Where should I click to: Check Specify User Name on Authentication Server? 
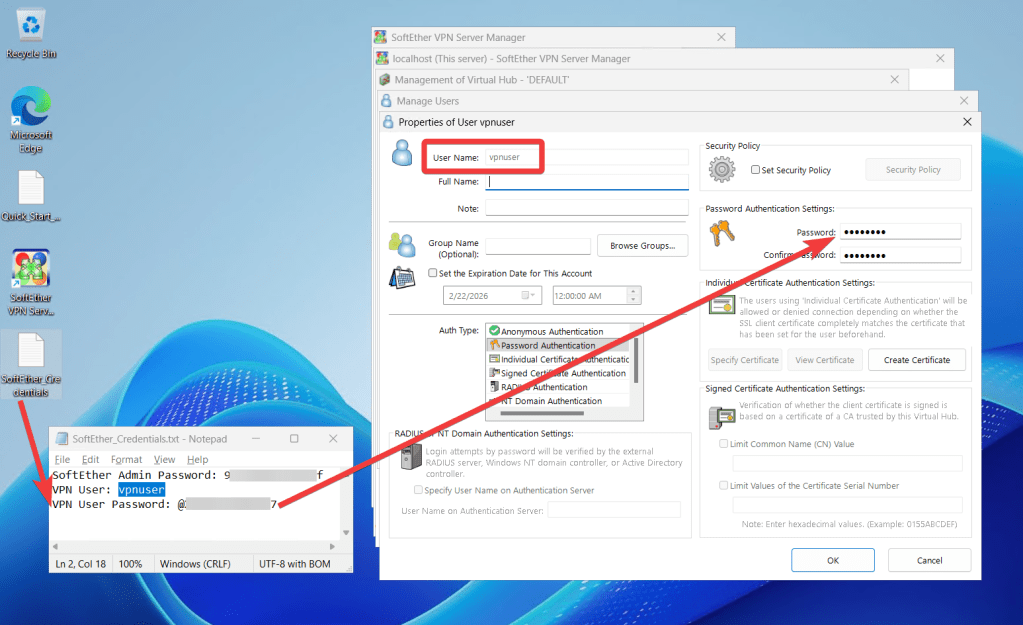pos(418,490)
